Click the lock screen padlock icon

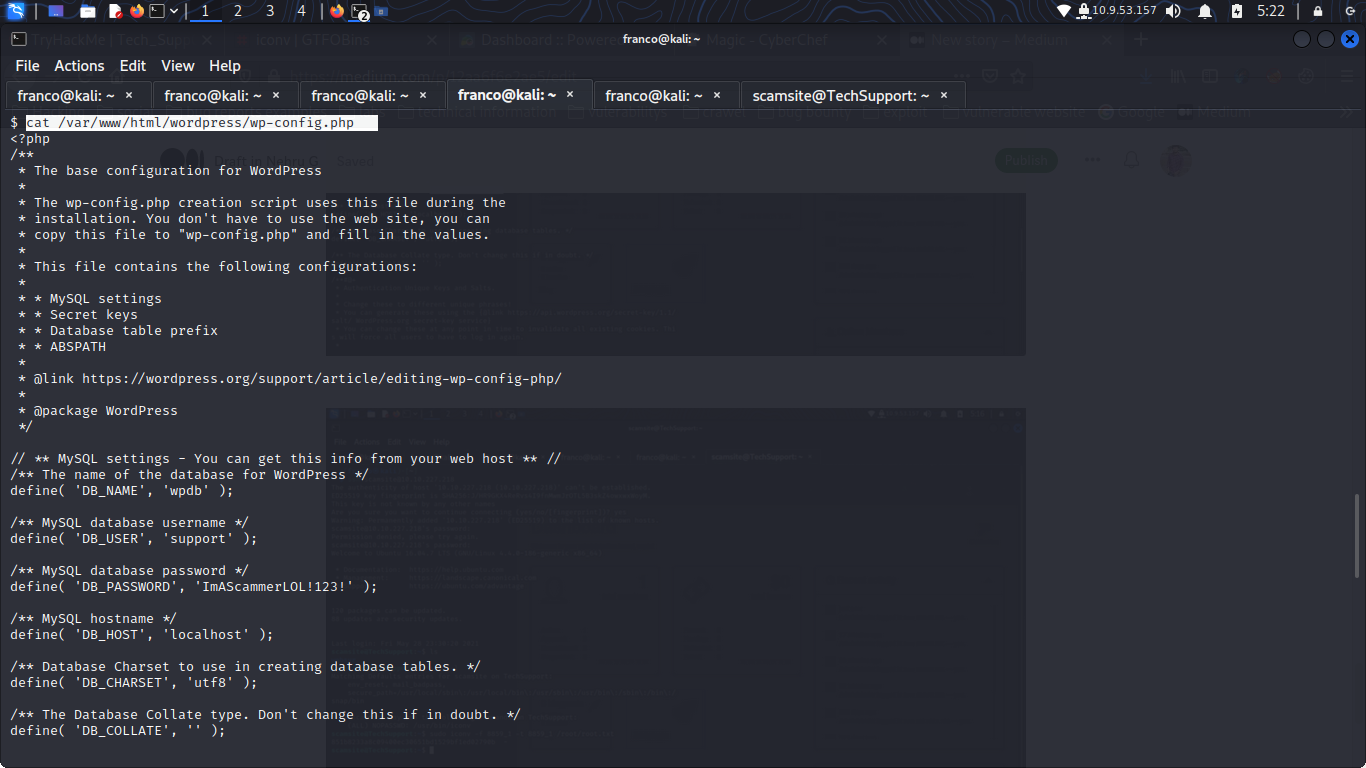click(x=1318, y=11)
